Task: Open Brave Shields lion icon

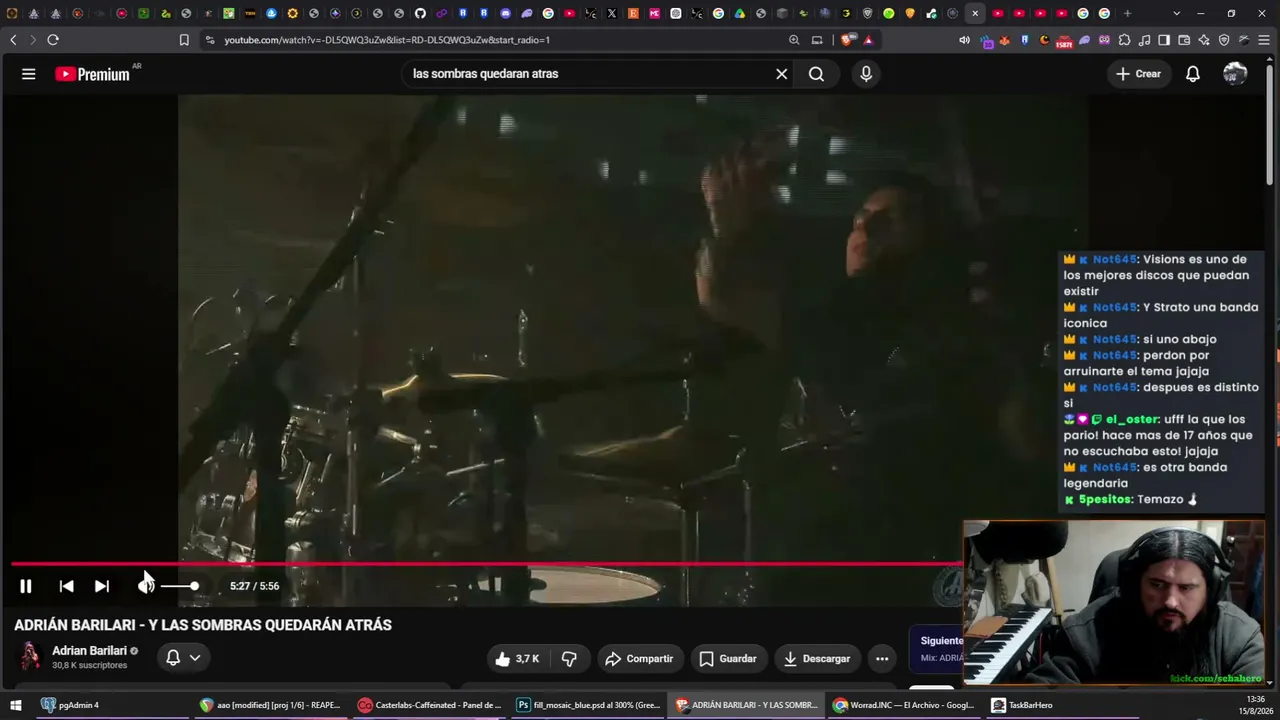Action: 848,40
